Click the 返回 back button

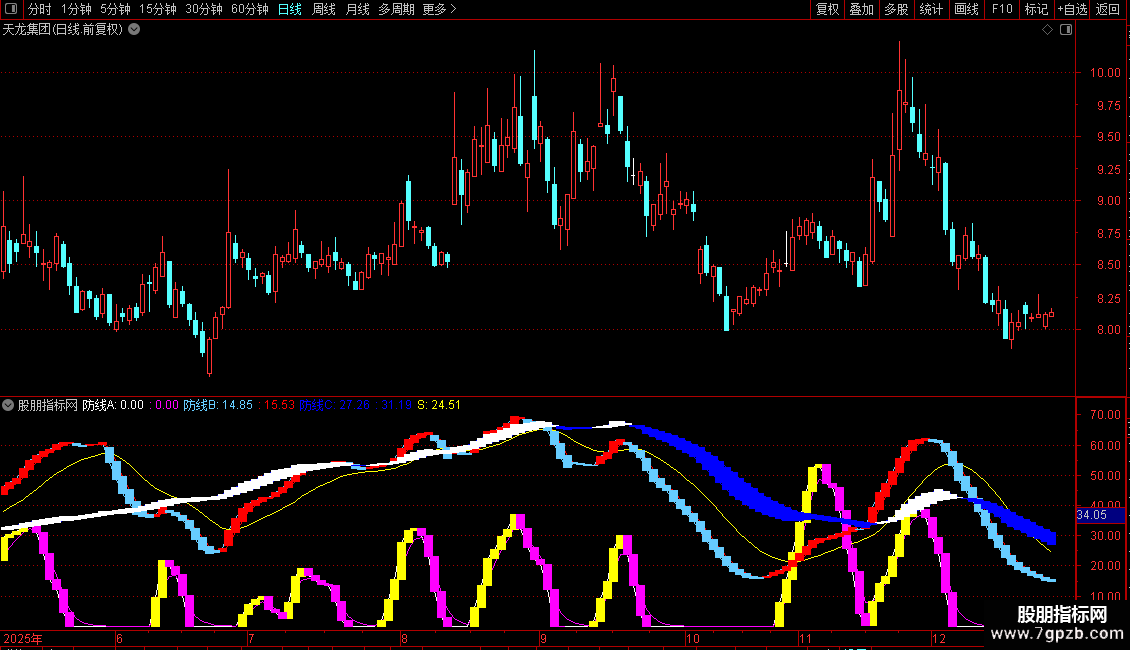click(x=1108, y=9)
